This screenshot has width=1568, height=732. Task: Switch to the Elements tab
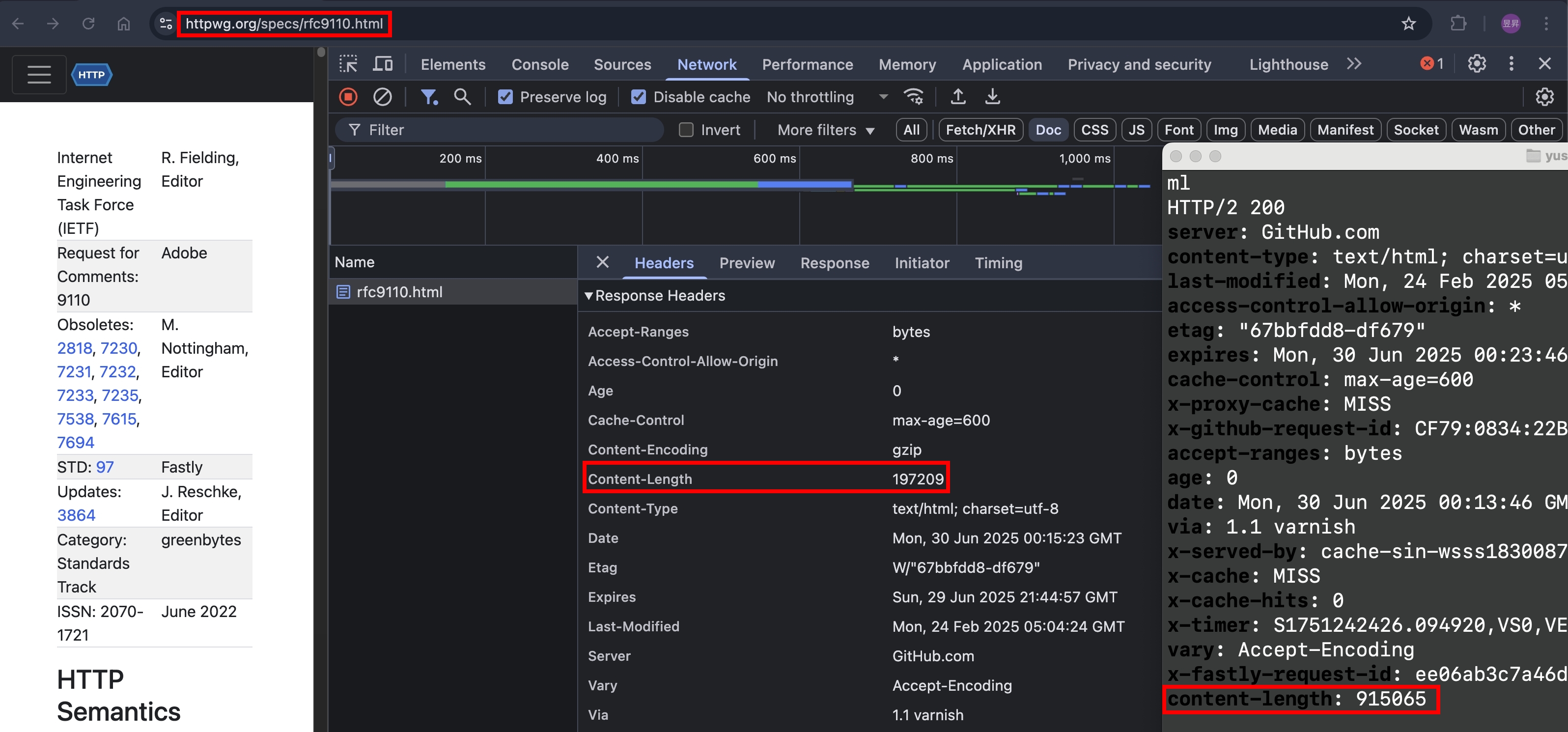point(453,64)
